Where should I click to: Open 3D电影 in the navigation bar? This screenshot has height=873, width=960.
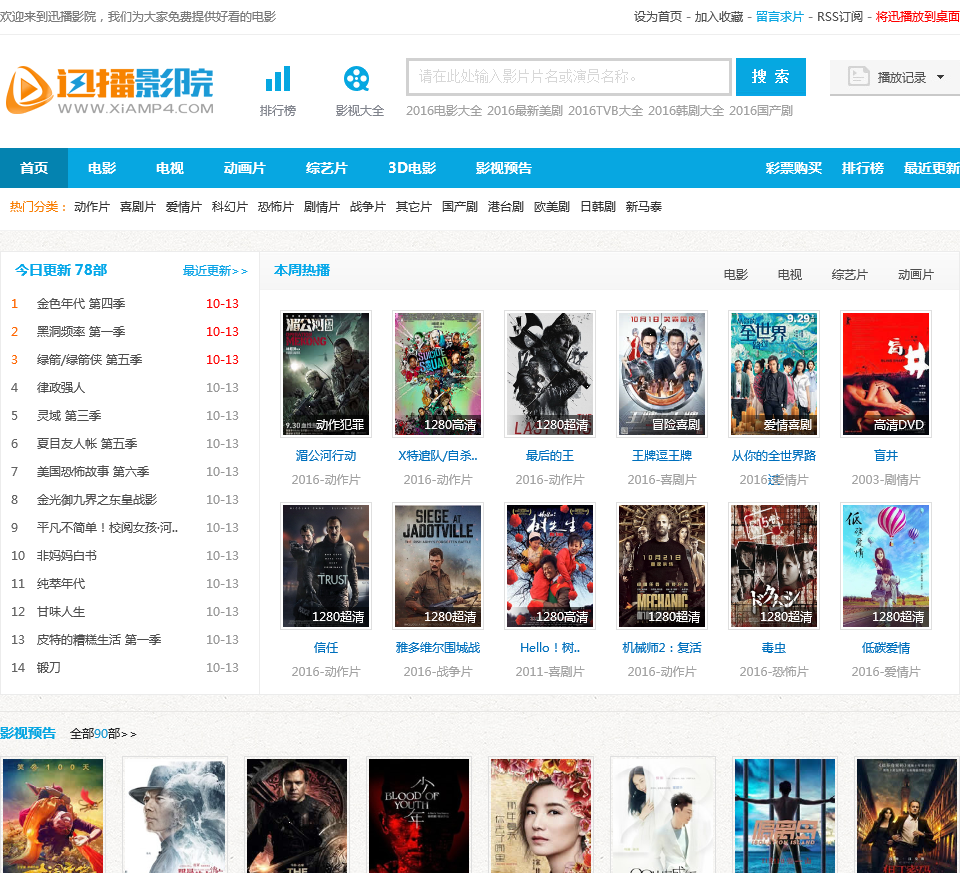pyautogui.click(x=412, y=168)
